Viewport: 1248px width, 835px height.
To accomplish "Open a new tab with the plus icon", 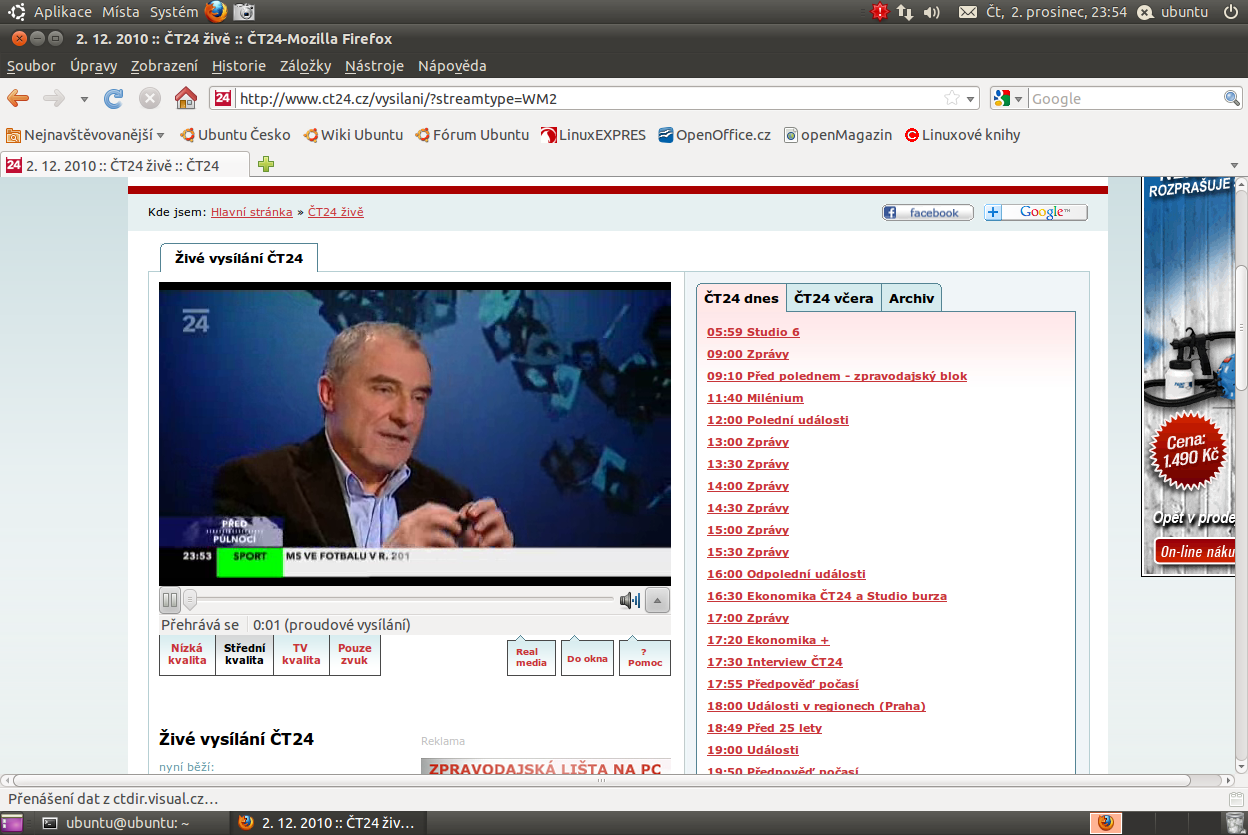I will tap(265, 164).
